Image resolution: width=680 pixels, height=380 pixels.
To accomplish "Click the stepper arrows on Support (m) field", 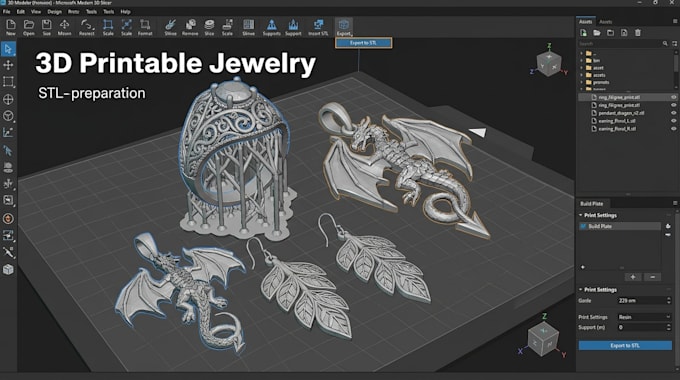I will [x=668, y=327].
